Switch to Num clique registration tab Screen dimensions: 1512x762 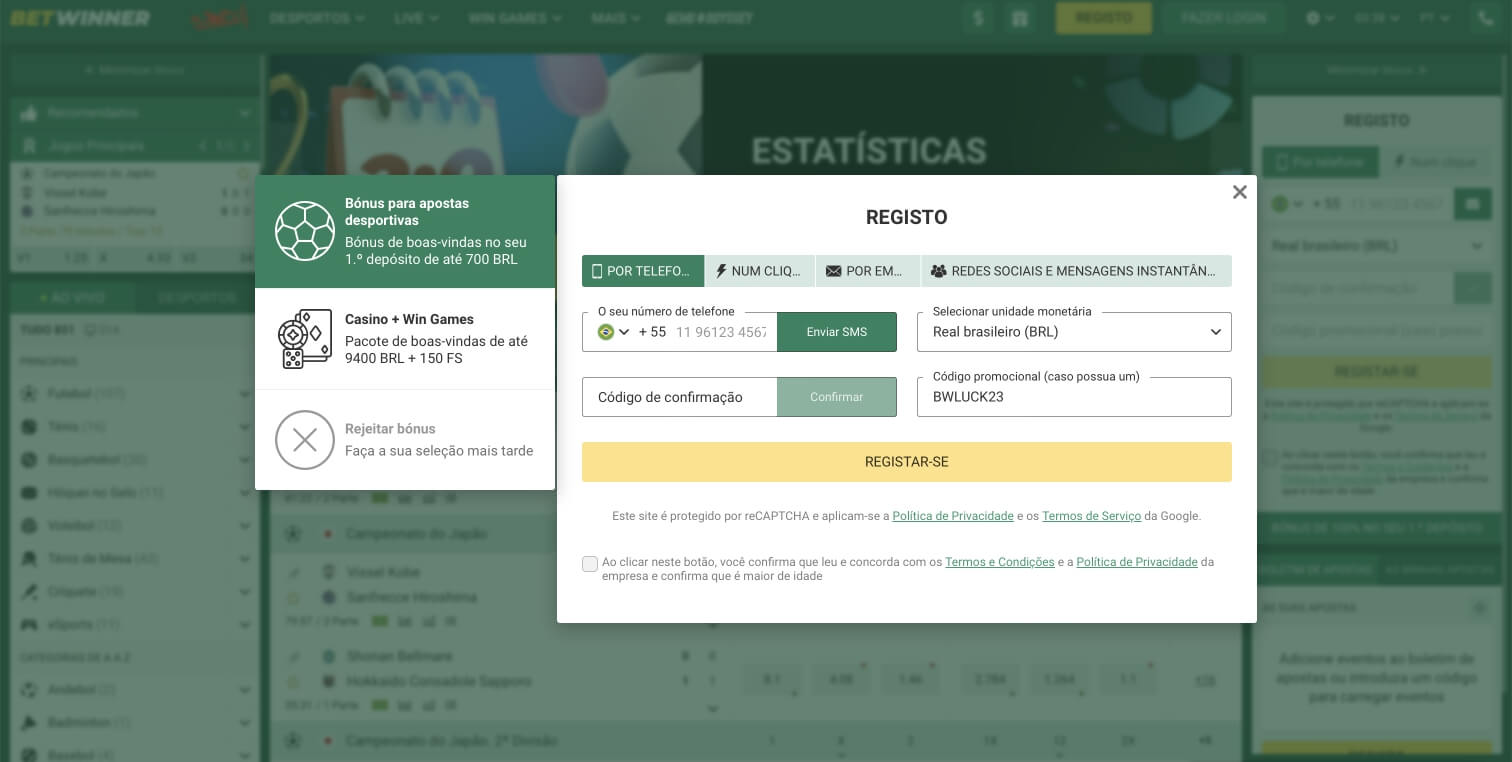pyautogui.click(x=759, y=271)
